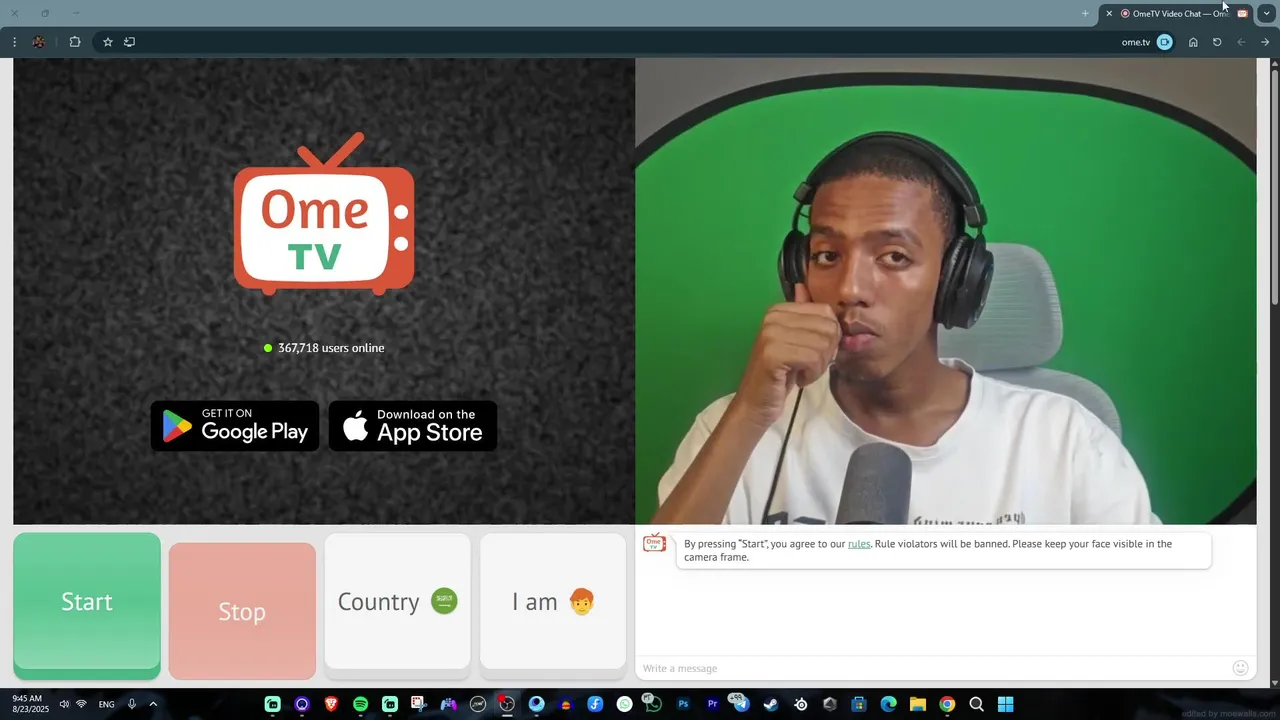Open Microsoft Store from the taskbar

(x=858, y=704)
